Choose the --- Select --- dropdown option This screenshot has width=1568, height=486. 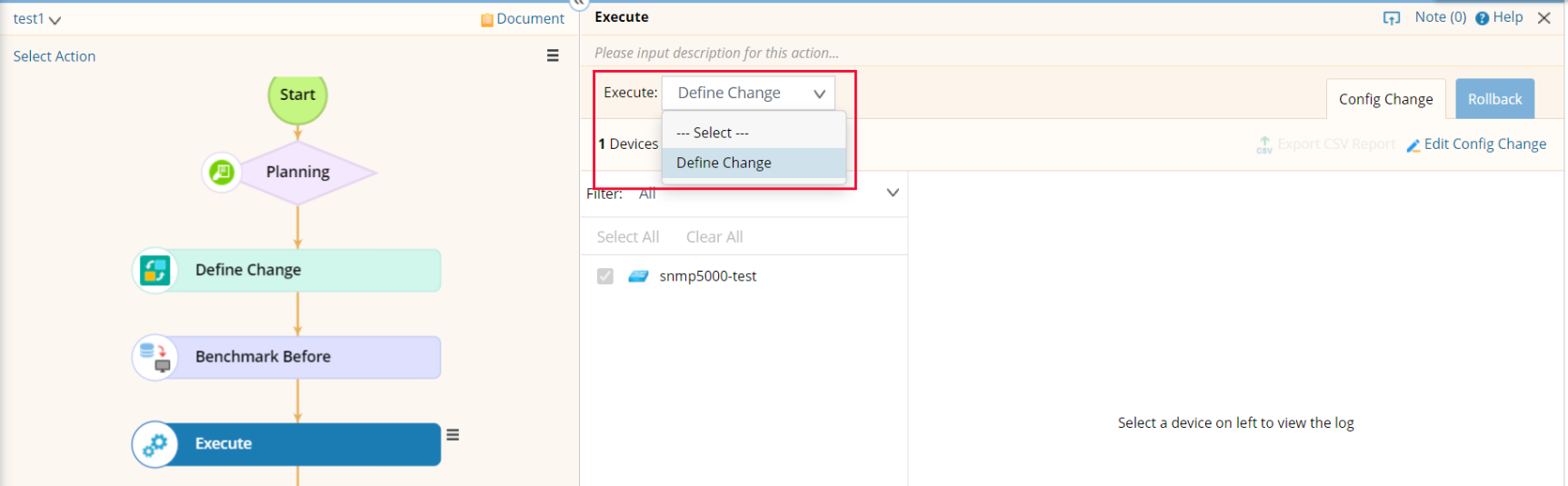click(713, 133)
